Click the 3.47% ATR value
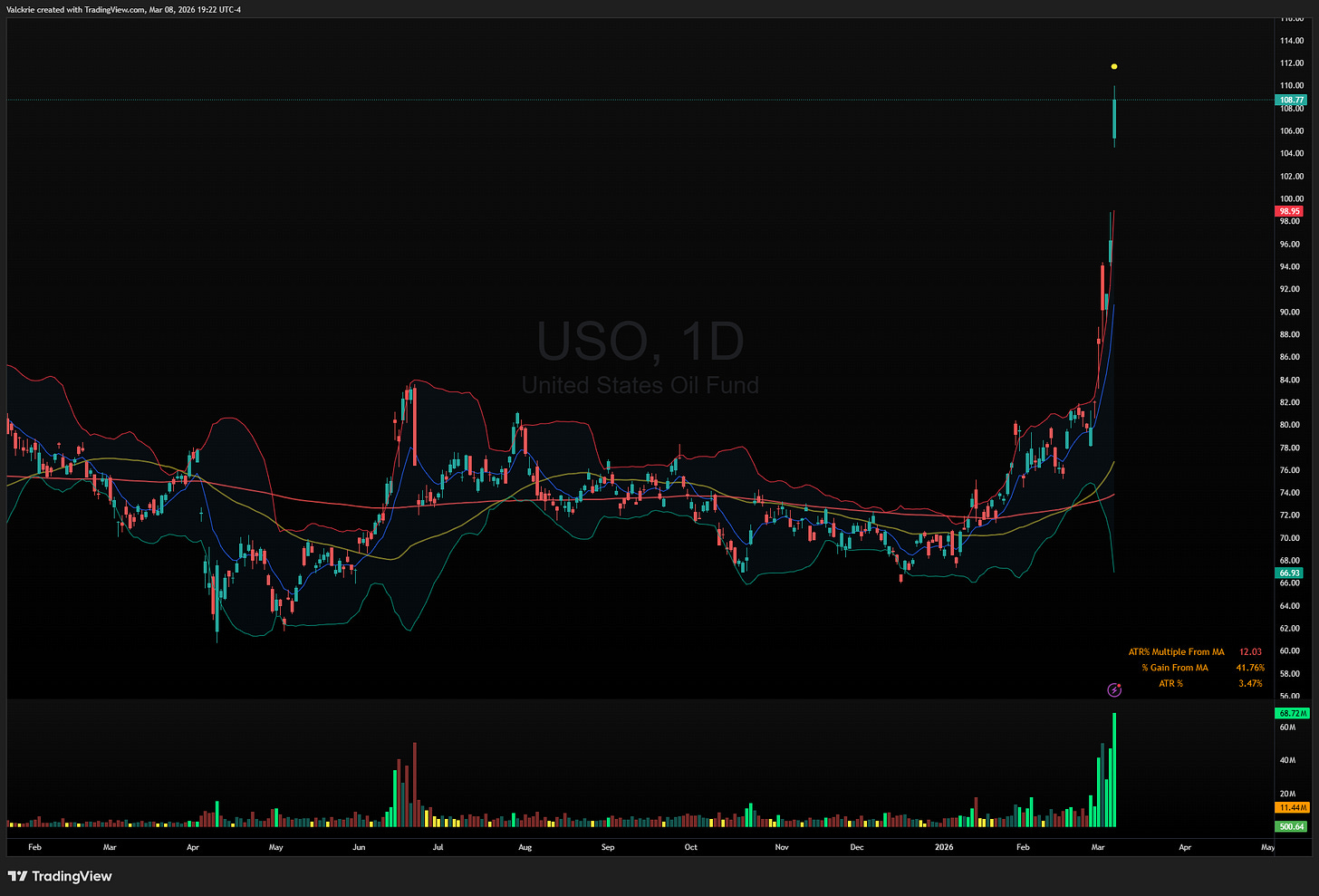Screen dimensions: 1319x896 point(1251,683)
